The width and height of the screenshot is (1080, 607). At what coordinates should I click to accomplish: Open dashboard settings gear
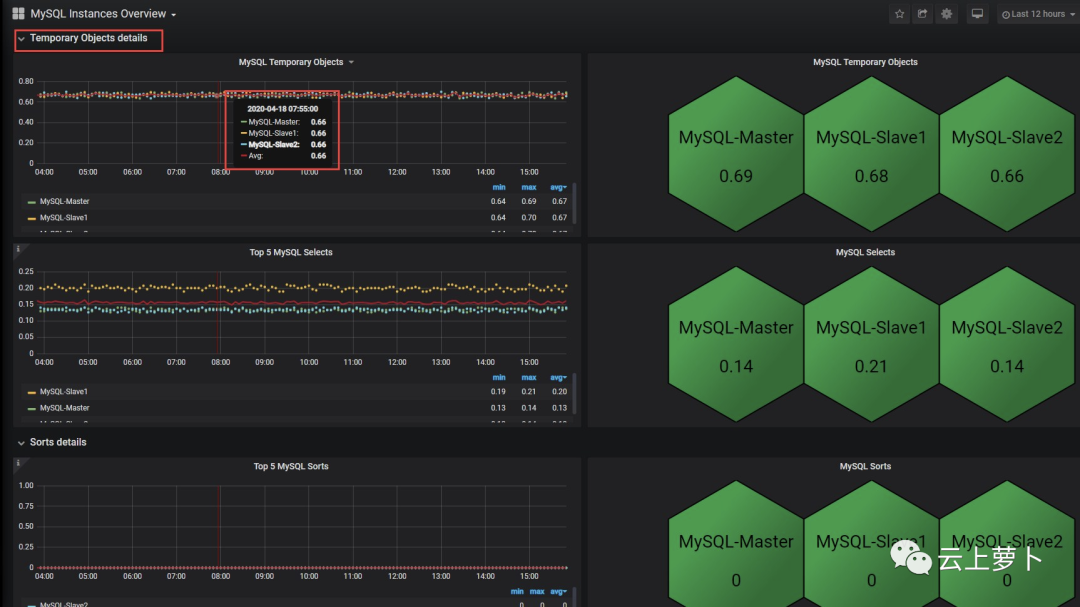(x=947, y=14)
